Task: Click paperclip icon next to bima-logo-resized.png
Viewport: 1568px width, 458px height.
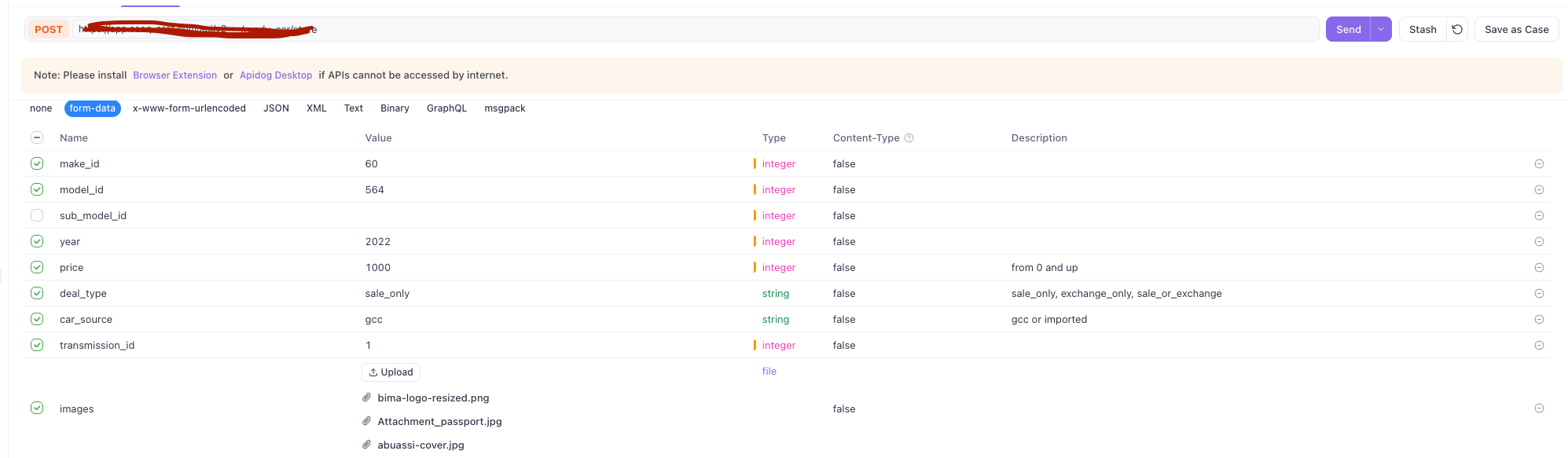Action: [x=367, y=398]
